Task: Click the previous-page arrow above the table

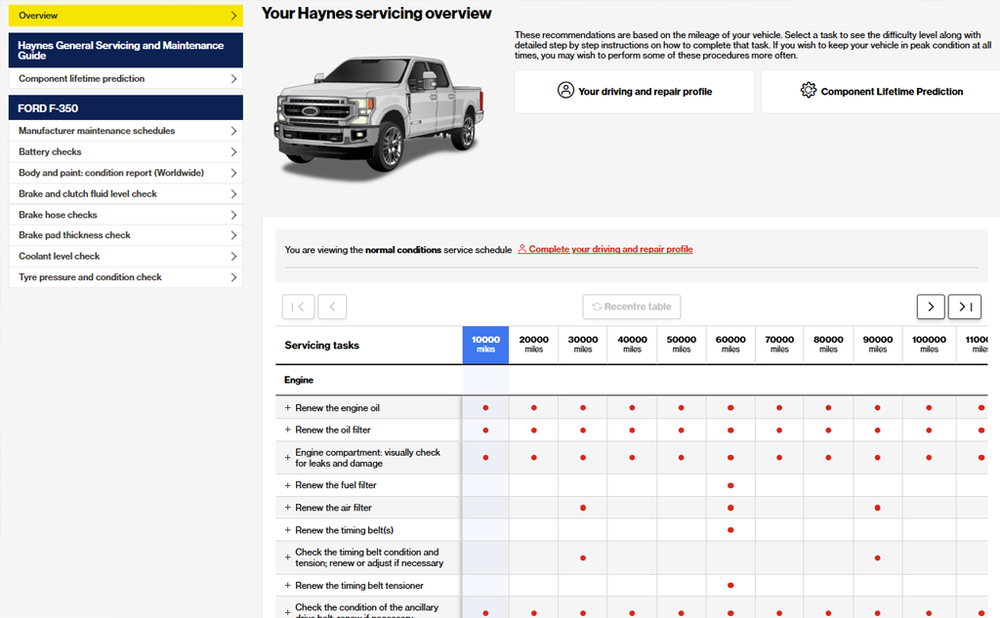Action: tap(332, 307)
